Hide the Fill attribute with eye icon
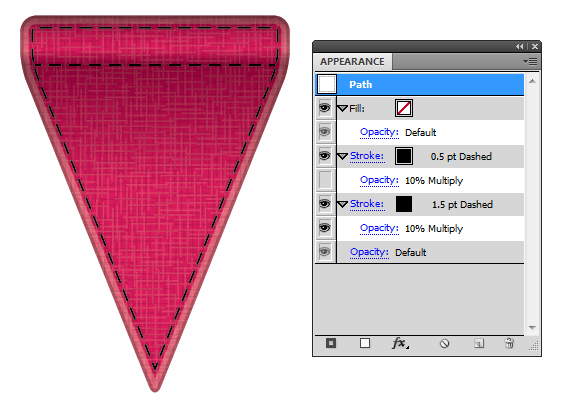Viewport: 566px width, 419px height. pyautogui.click(x=325, y=108)
